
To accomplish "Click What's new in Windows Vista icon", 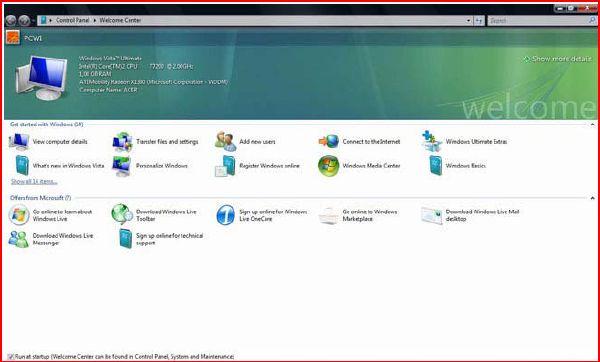I will [x=22, y=166].
